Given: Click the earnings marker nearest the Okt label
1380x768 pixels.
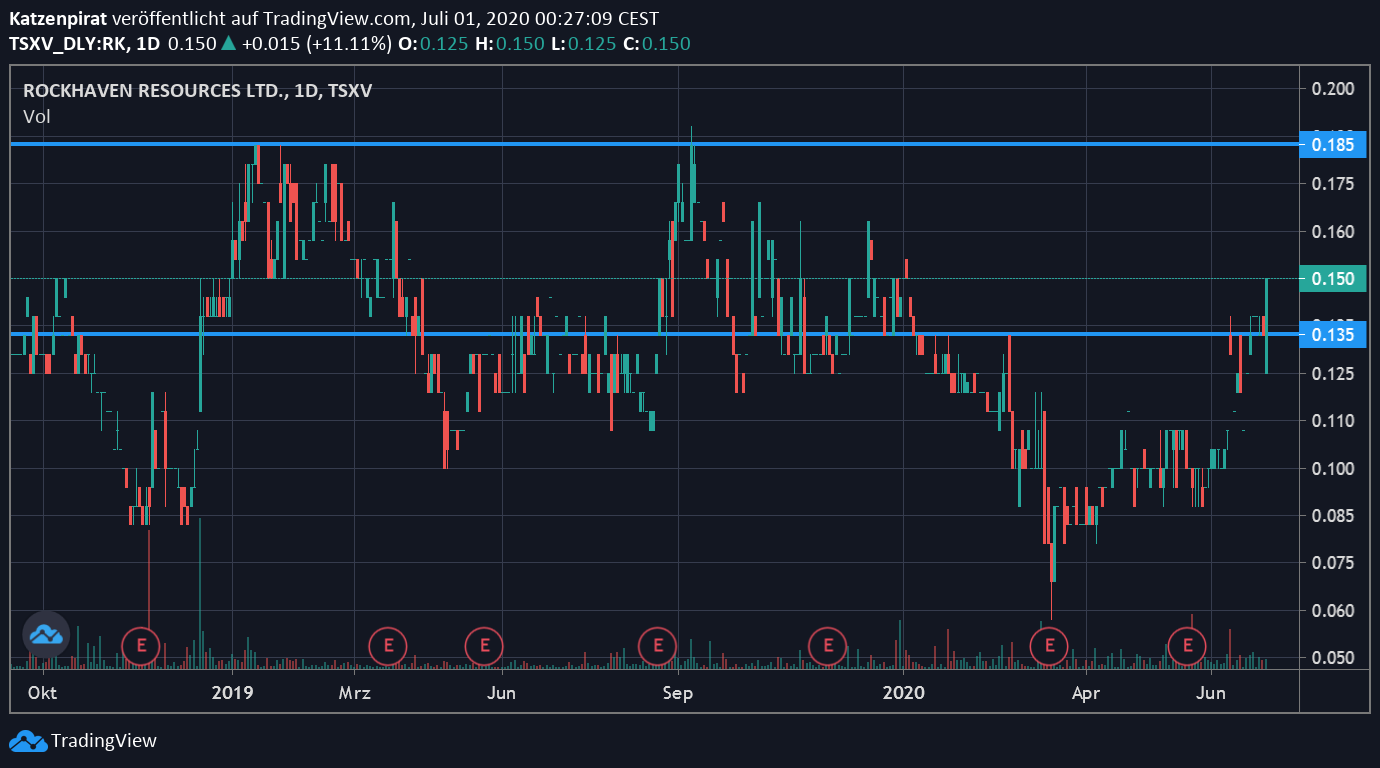Looking at the screenshot, I should click(x=141, y=645).
